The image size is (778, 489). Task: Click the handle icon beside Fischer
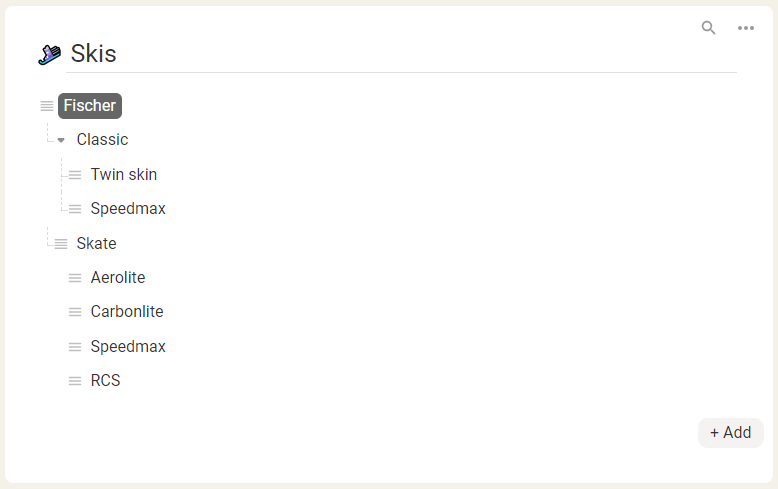coord(47,106)
